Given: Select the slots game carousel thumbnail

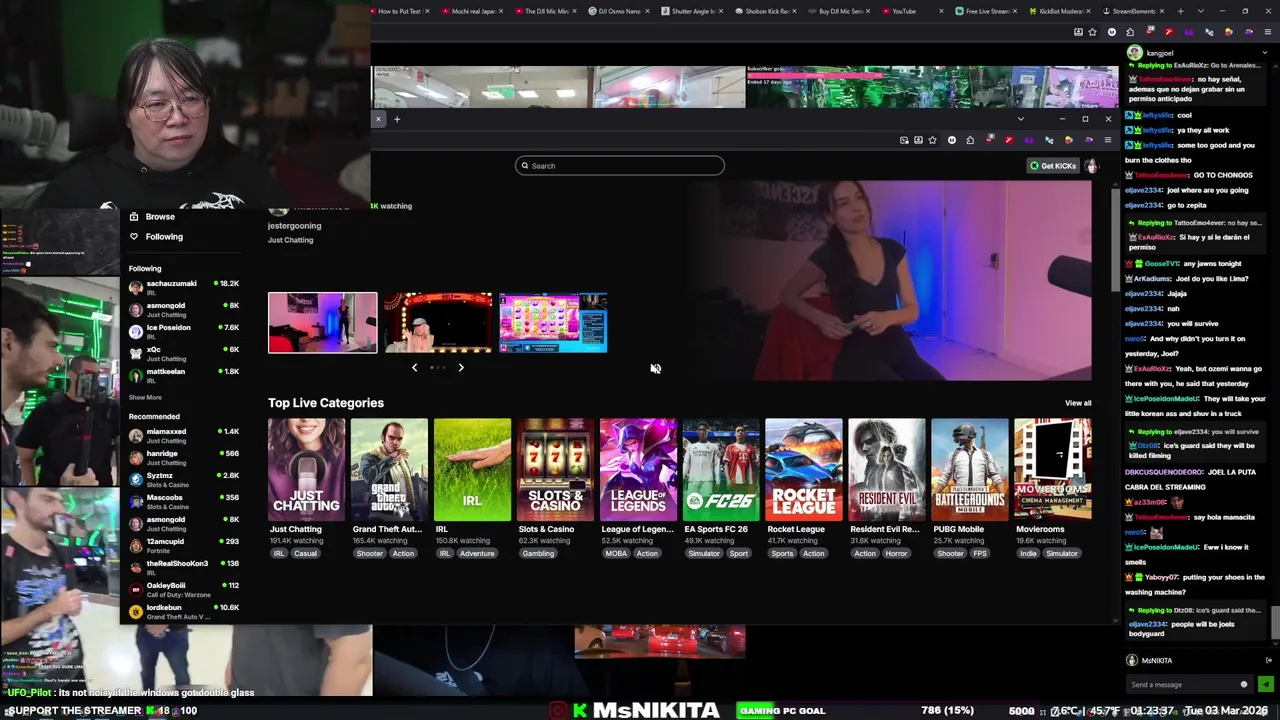Looking at the screenshot, I should click(x=553, y=323).
